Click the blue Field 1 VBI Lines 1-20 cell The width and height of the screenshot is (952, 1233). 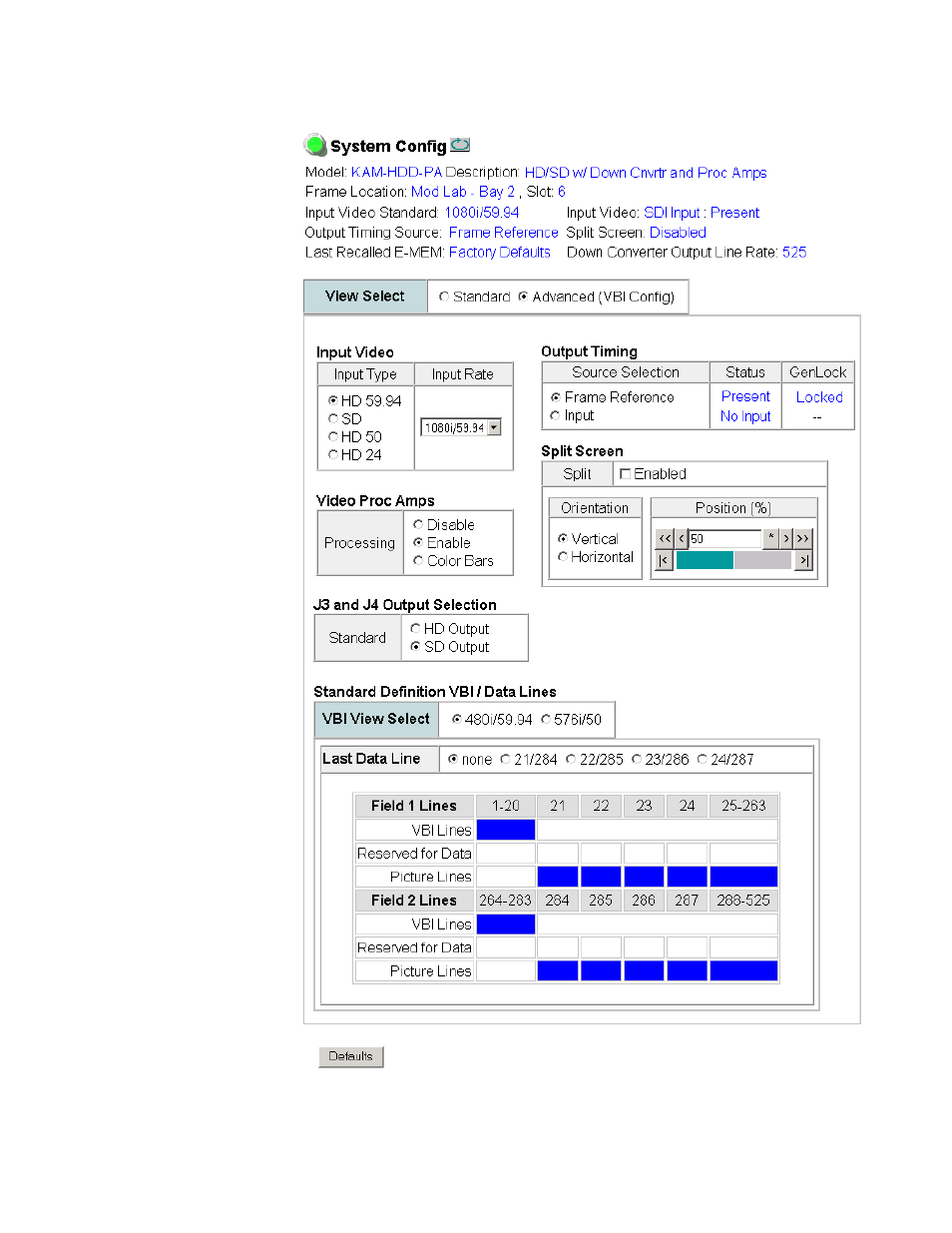tap(506, 830)
